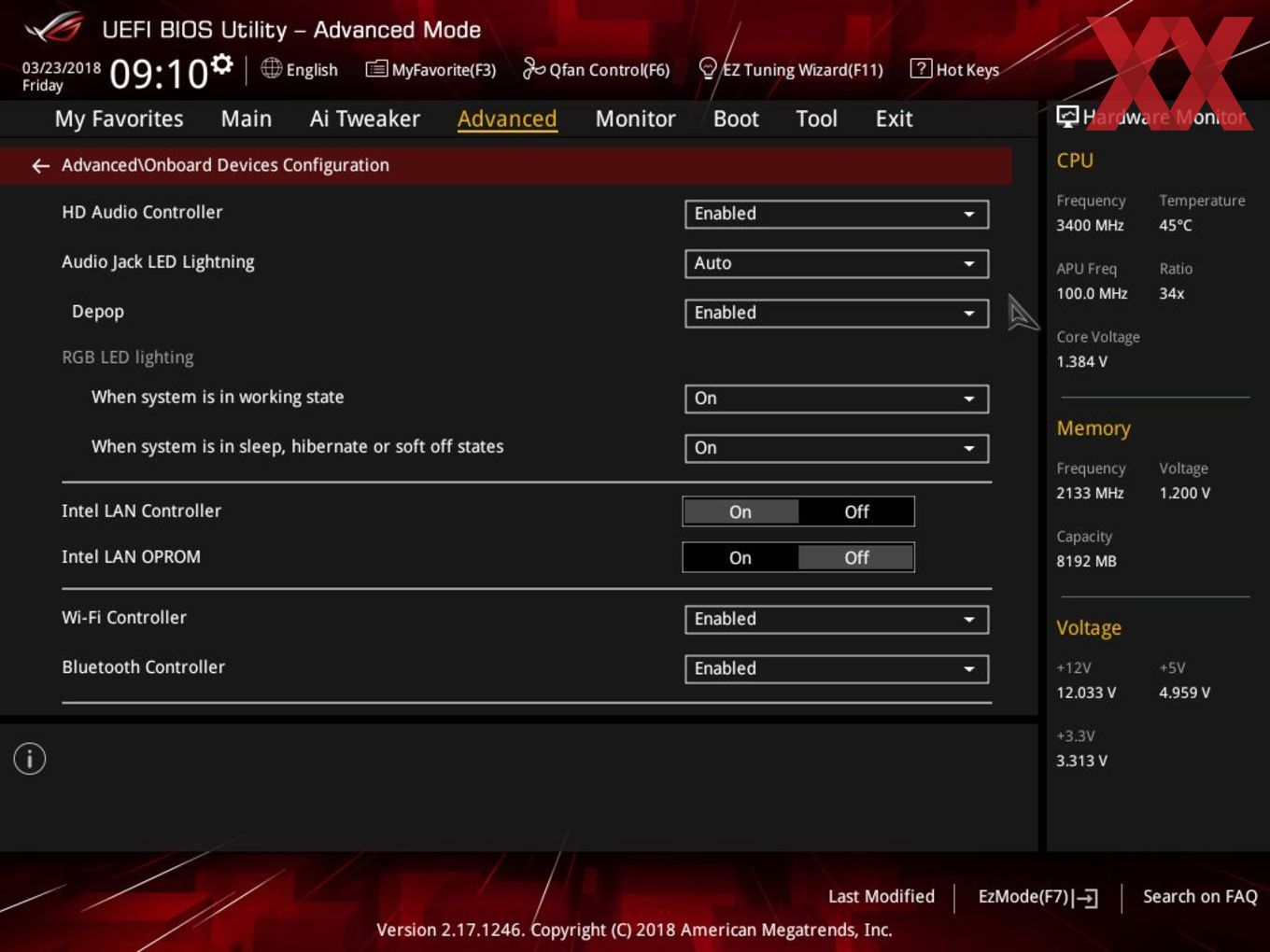Open the Tool tab

tap(816, 119)
